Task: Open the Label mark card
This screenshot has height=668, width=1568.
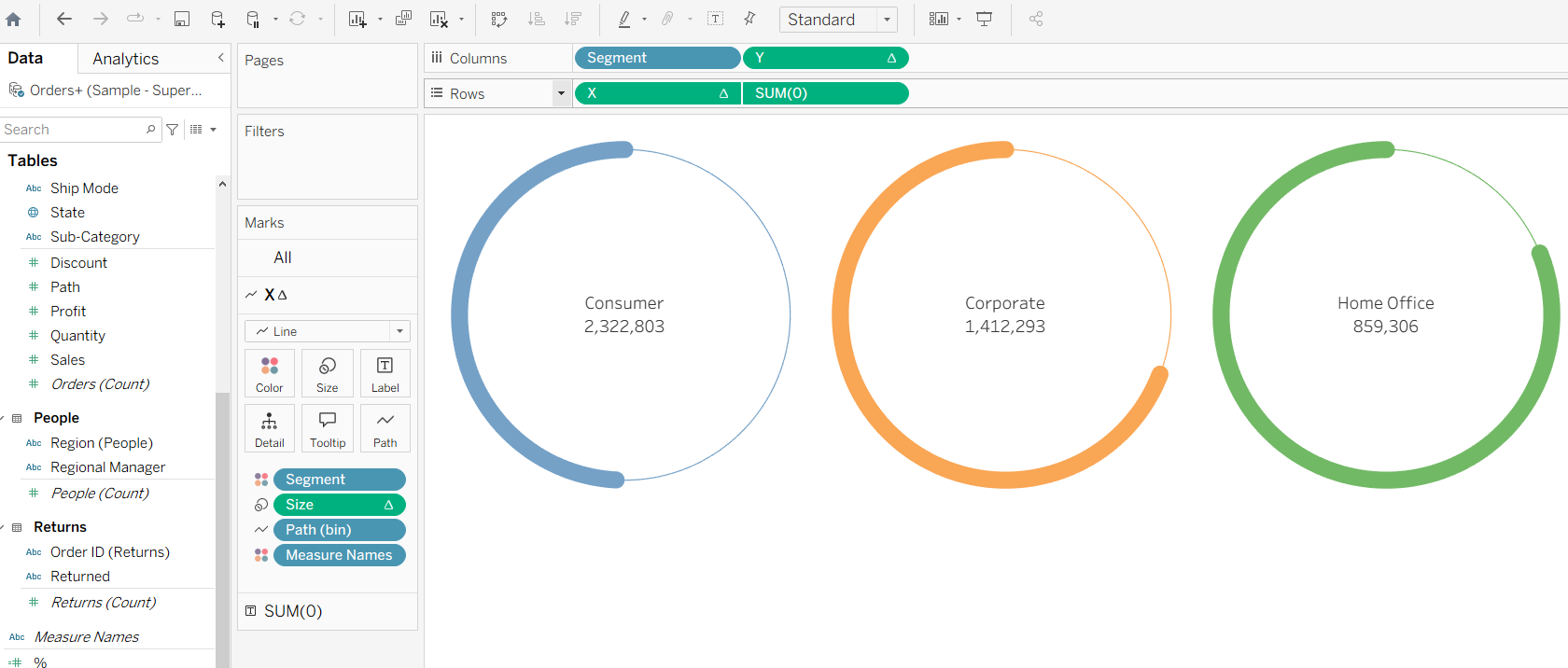Action: pyautogui.click(x=385, y=373)
